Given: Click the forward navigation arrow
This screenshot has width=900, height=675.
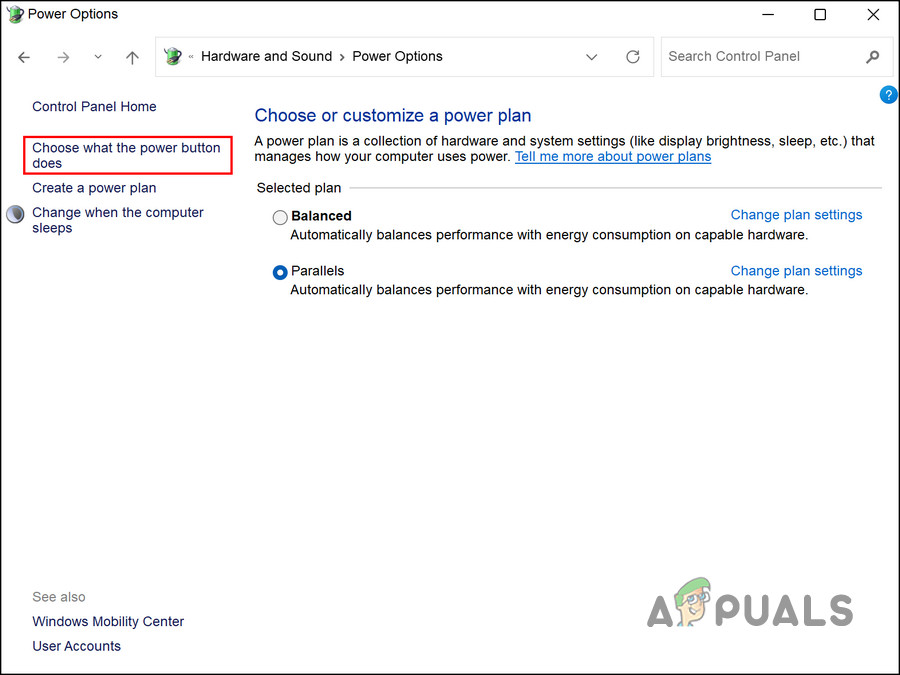Looking at the screenshot, I should (x=63, y=57).
